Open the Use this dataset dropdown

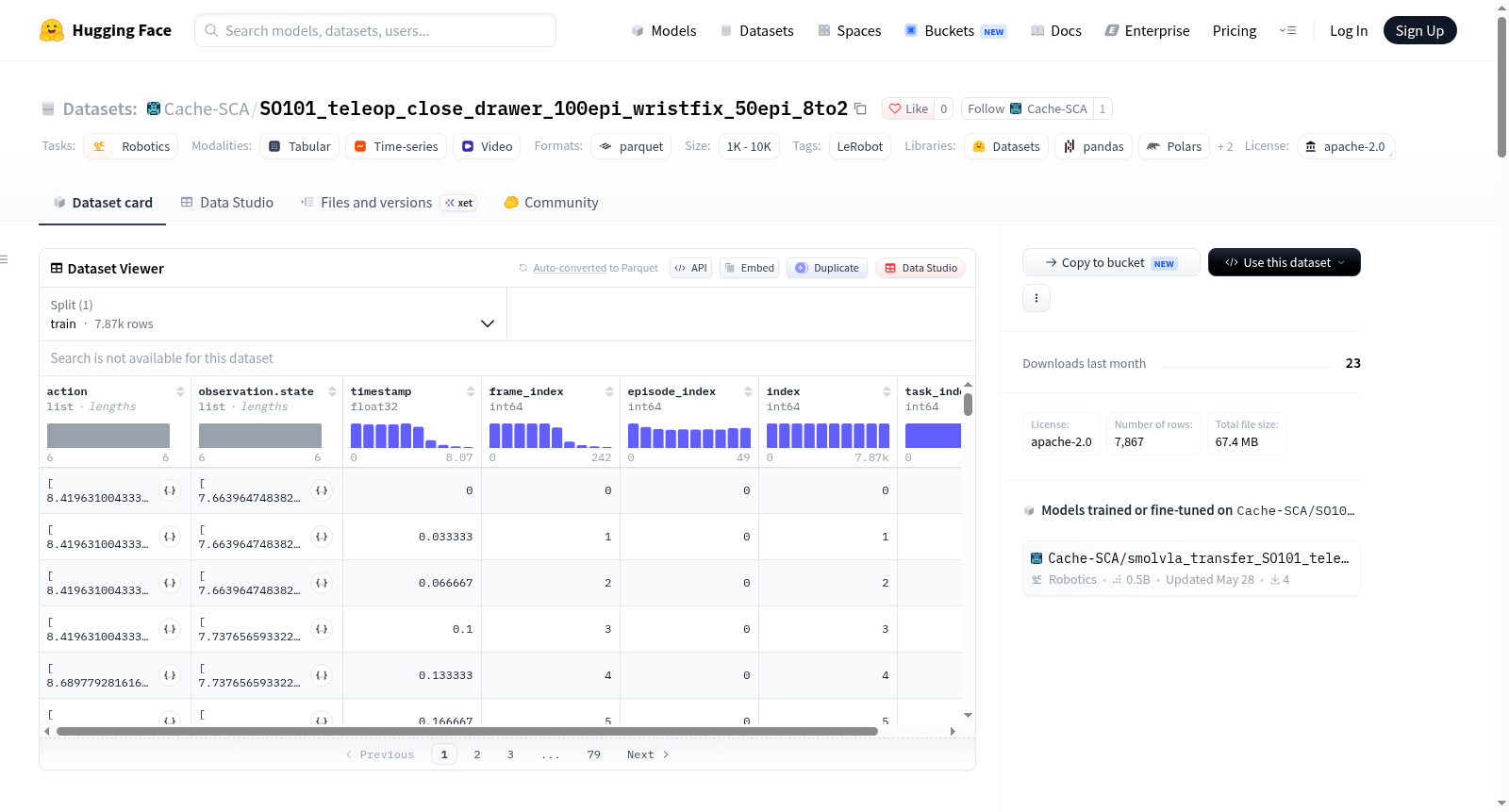1284,262
